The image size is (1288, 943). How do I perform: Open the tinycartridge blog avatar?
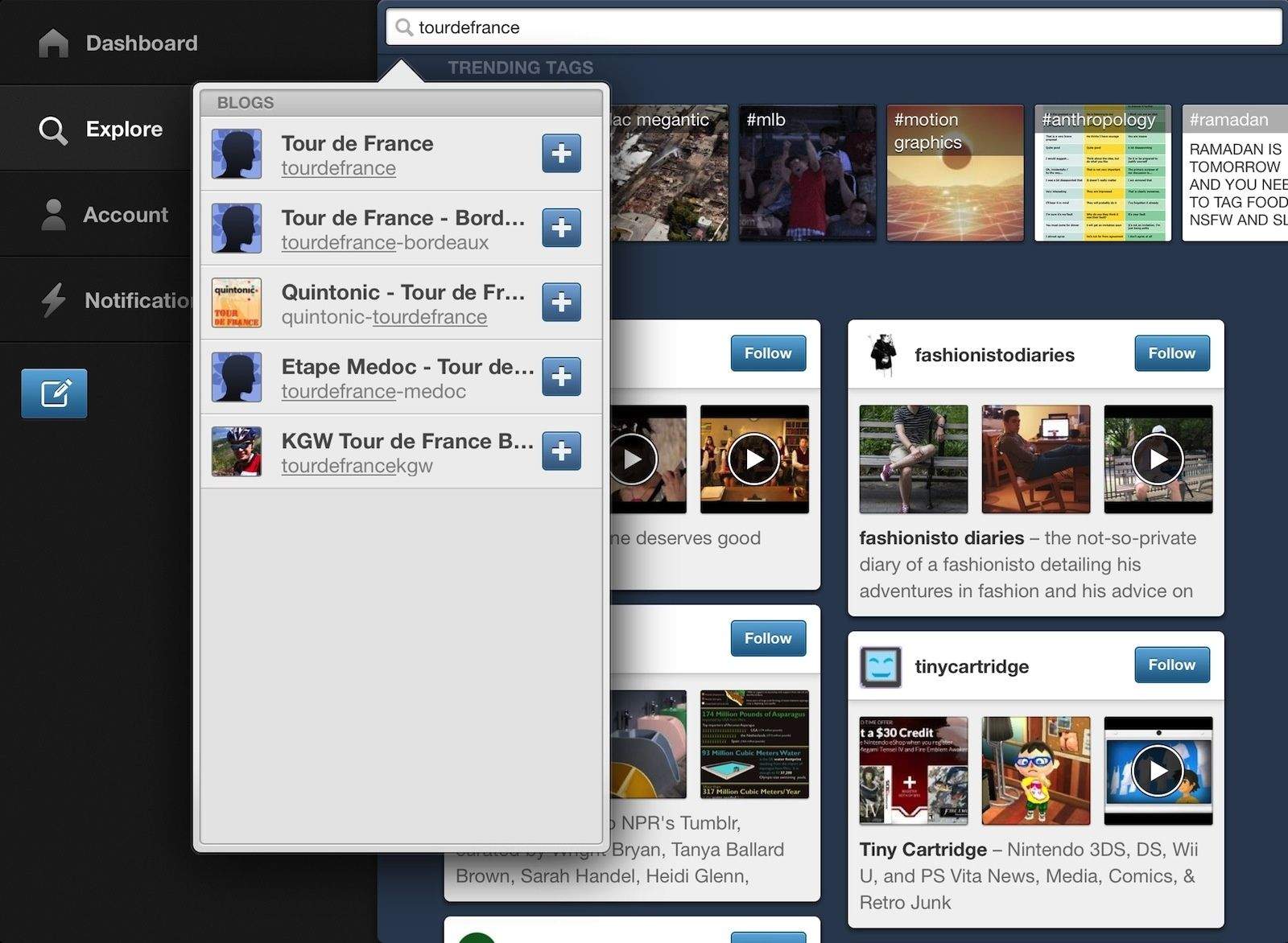tap(880, 666)
